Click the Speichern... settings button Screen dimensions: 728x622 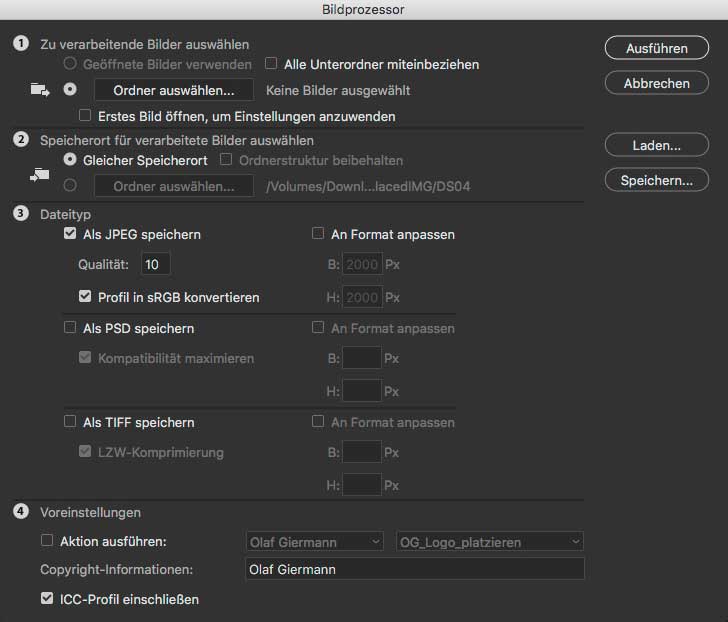pyautogui.click(x=656, y=180)
